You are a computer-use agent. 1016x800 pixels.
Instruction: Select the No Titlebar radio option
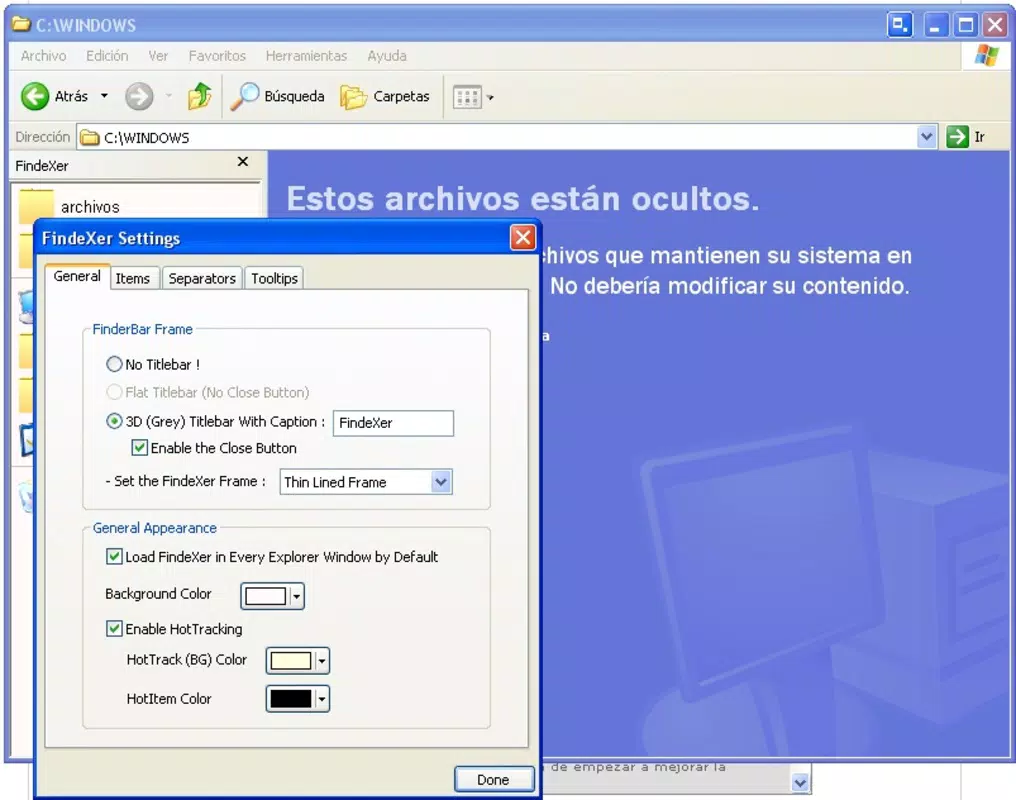pyautogui.click(x=114, y=364)
